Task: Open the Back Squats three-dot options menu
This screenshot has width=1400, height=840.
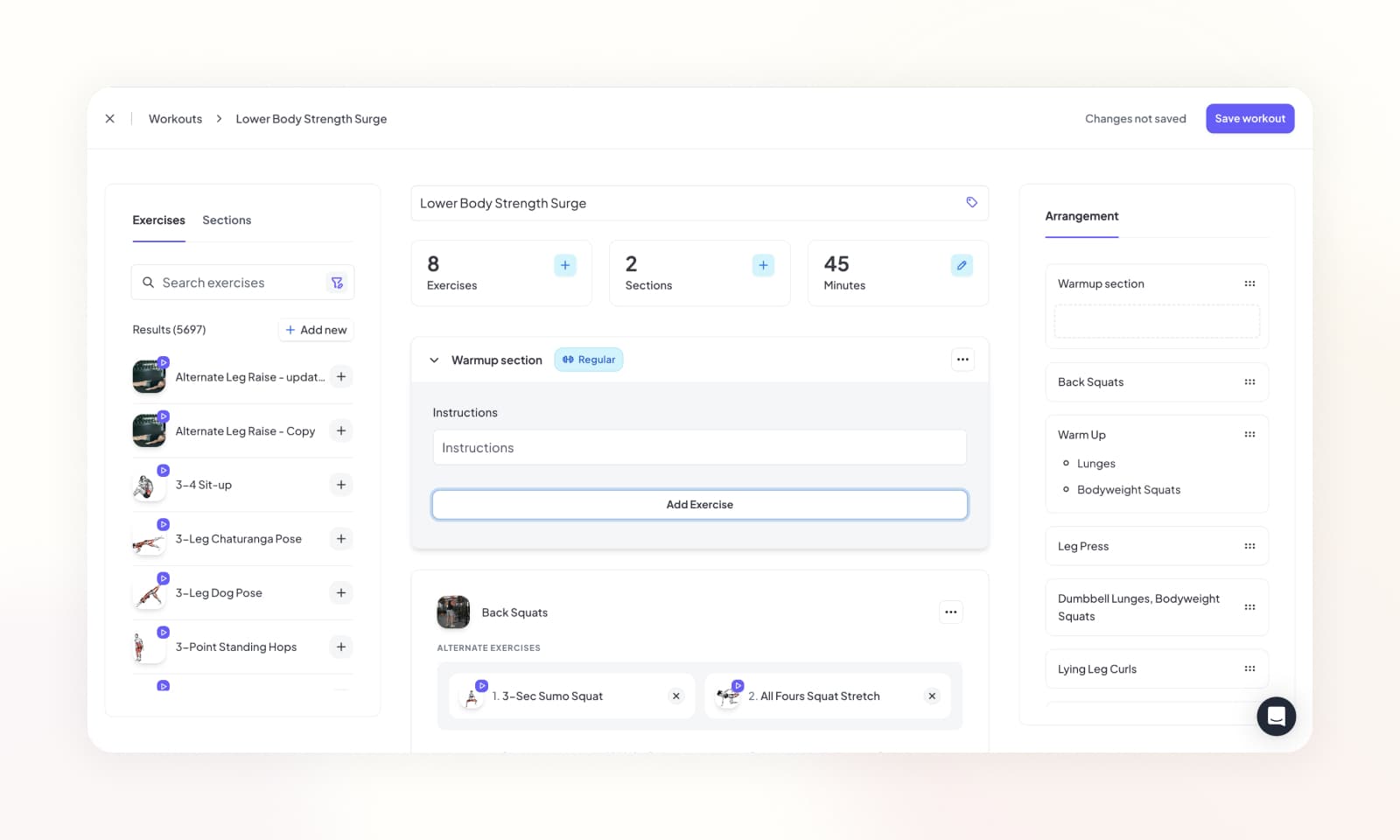Action: click(x=950, y=612)
